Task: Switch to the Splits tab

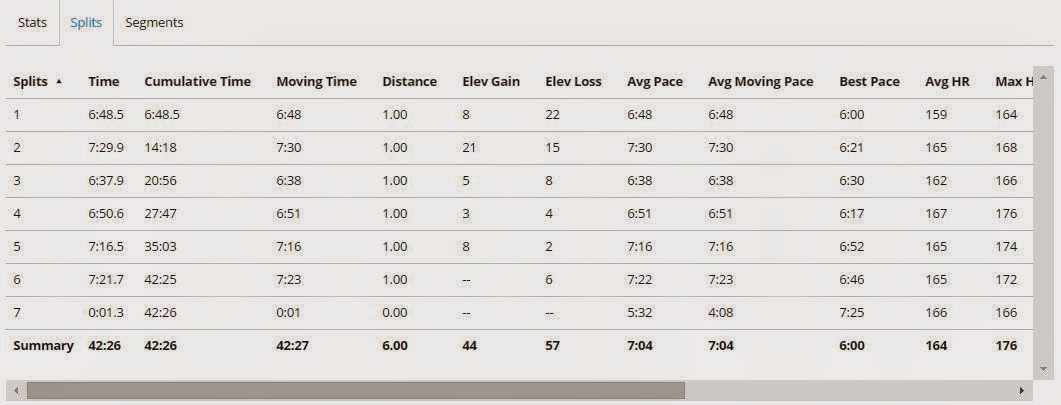Action: 86,22
